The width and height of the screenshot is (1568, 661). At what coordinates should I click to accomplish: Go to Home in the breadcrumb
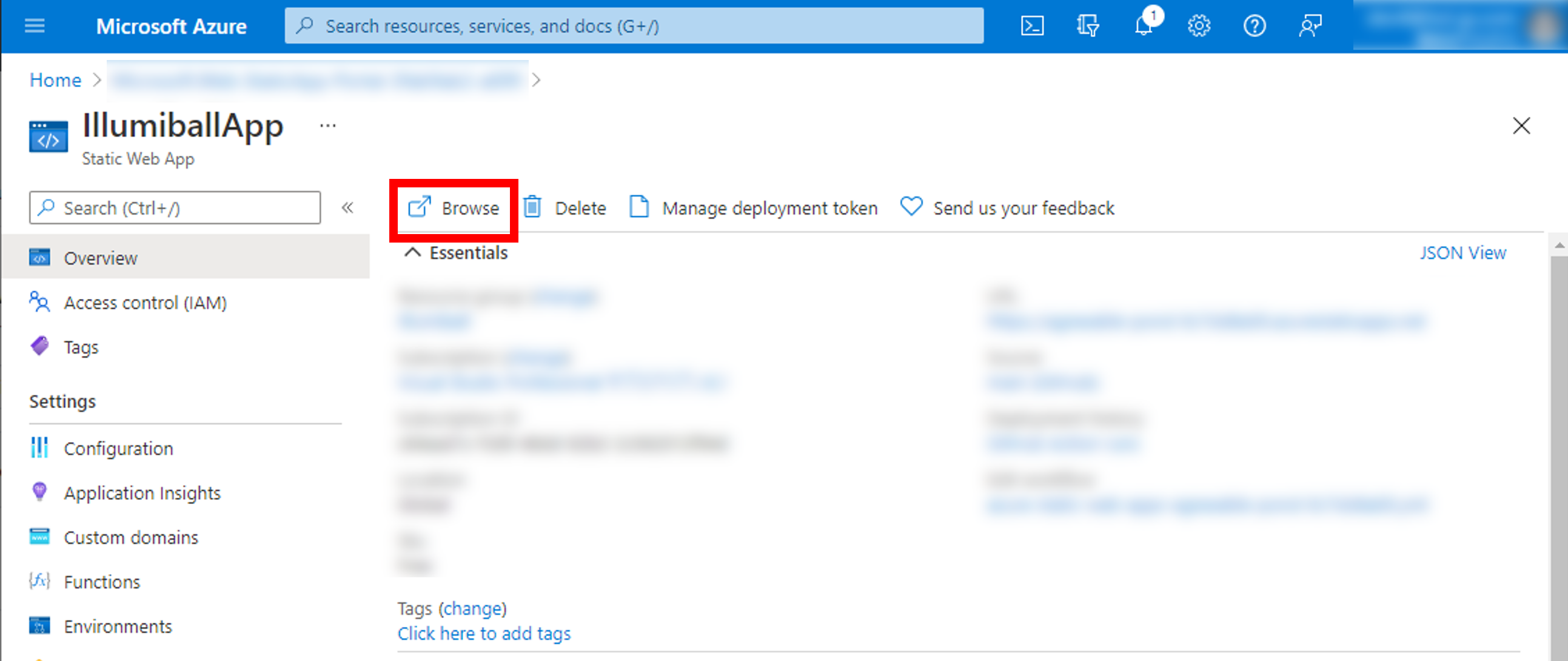(x=55, y=79)
